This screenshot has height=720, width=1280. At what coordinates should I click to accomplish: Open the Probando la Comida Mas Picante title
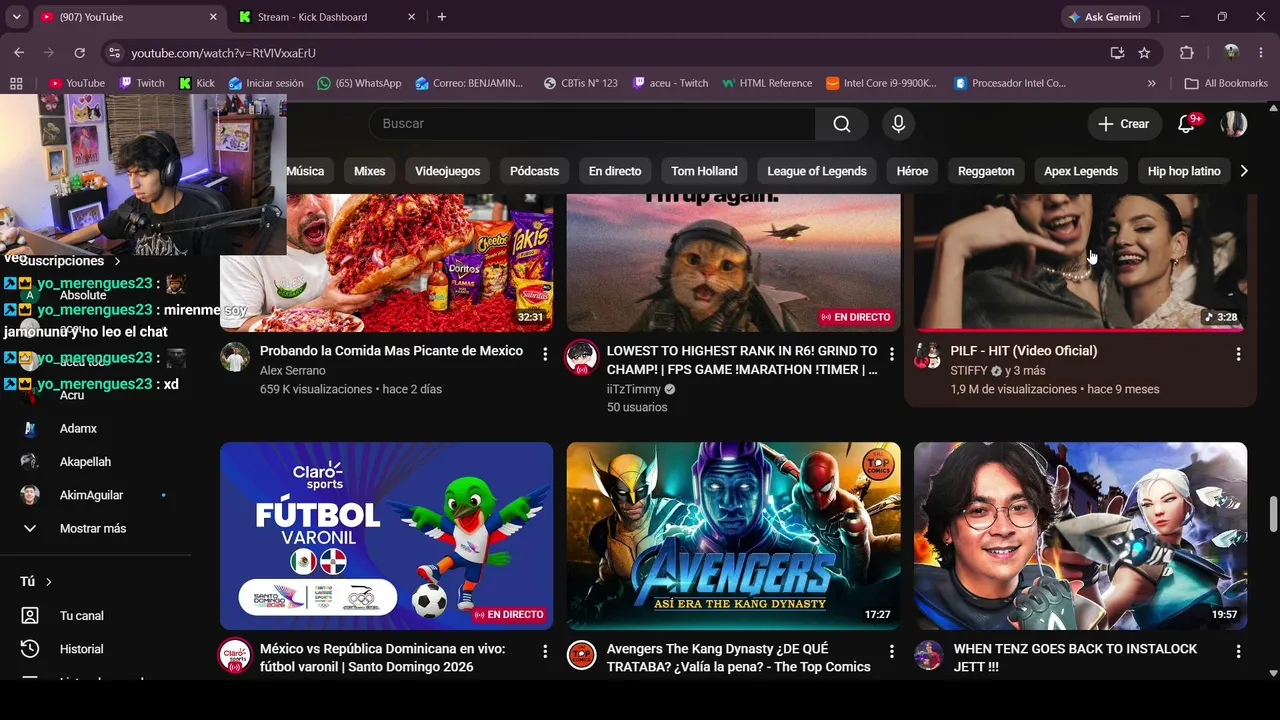[391, 351]
